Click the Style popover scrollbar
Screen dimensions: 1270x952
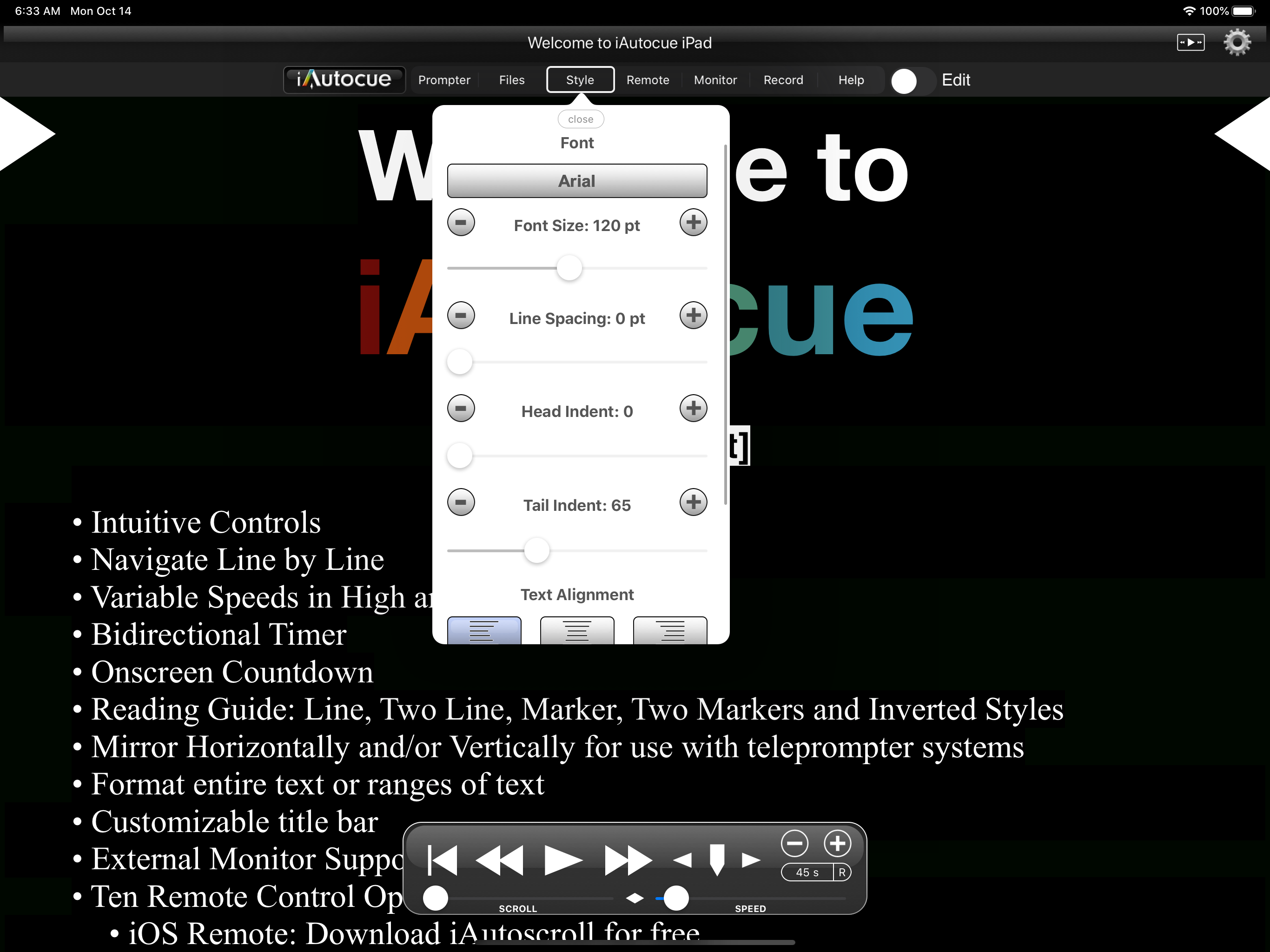[726, 325]
